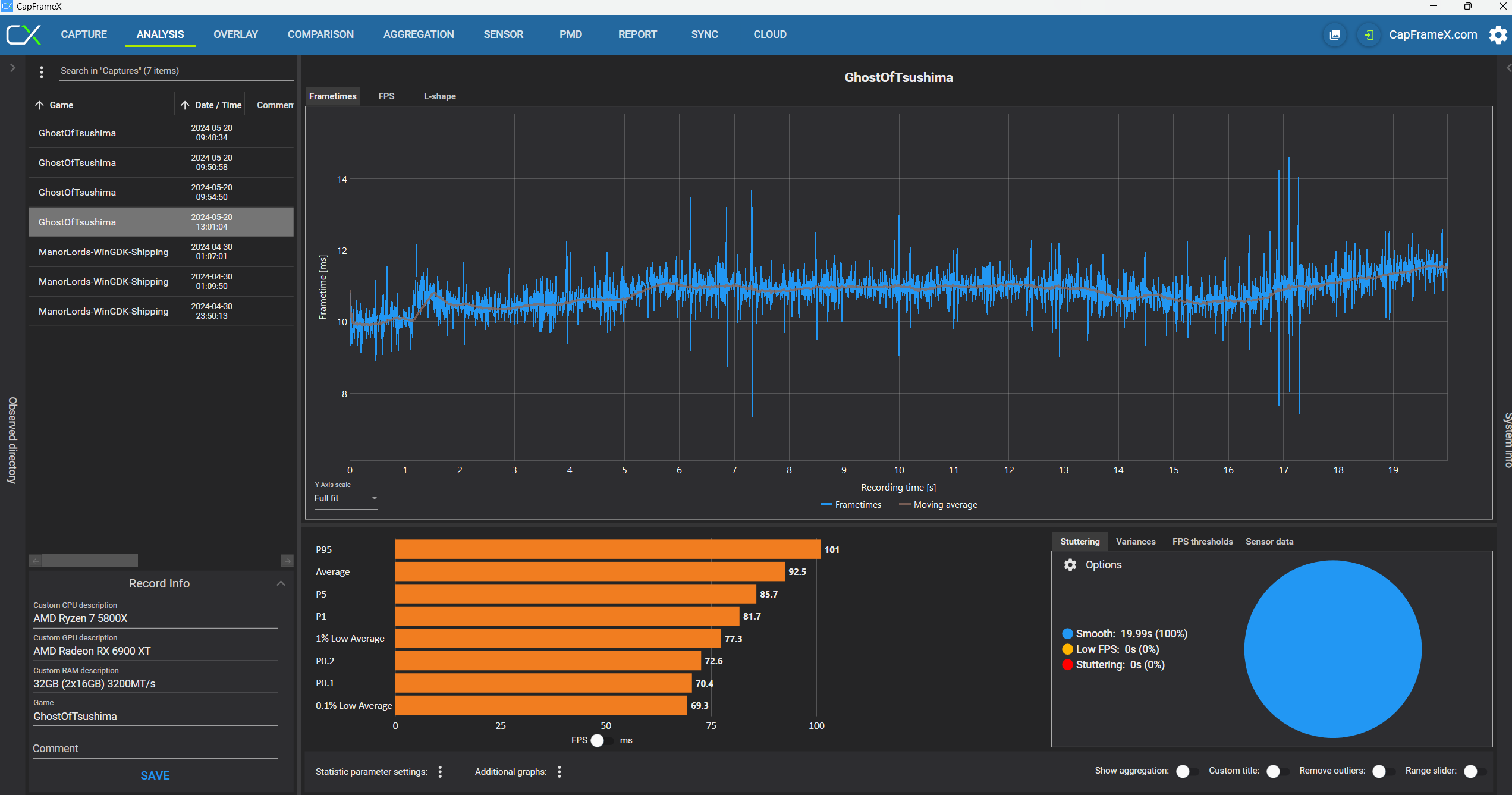Image resolution: width=1512 pixels, height=795 pixels.
Task: Select GhostOfTsushima capture from 09:48:34
Action: [x=161, y=133]
